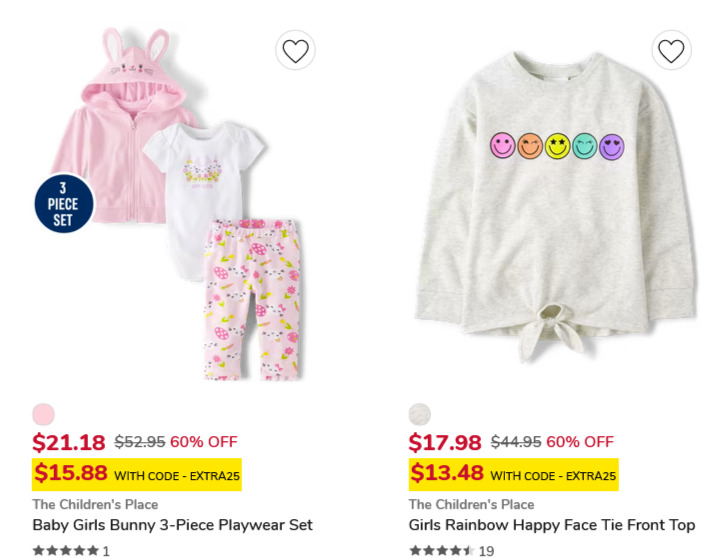Click The Children's Place brand under tie top
Image resolution: width=722 pixels, height=558 pixels.
click(471, 504)
